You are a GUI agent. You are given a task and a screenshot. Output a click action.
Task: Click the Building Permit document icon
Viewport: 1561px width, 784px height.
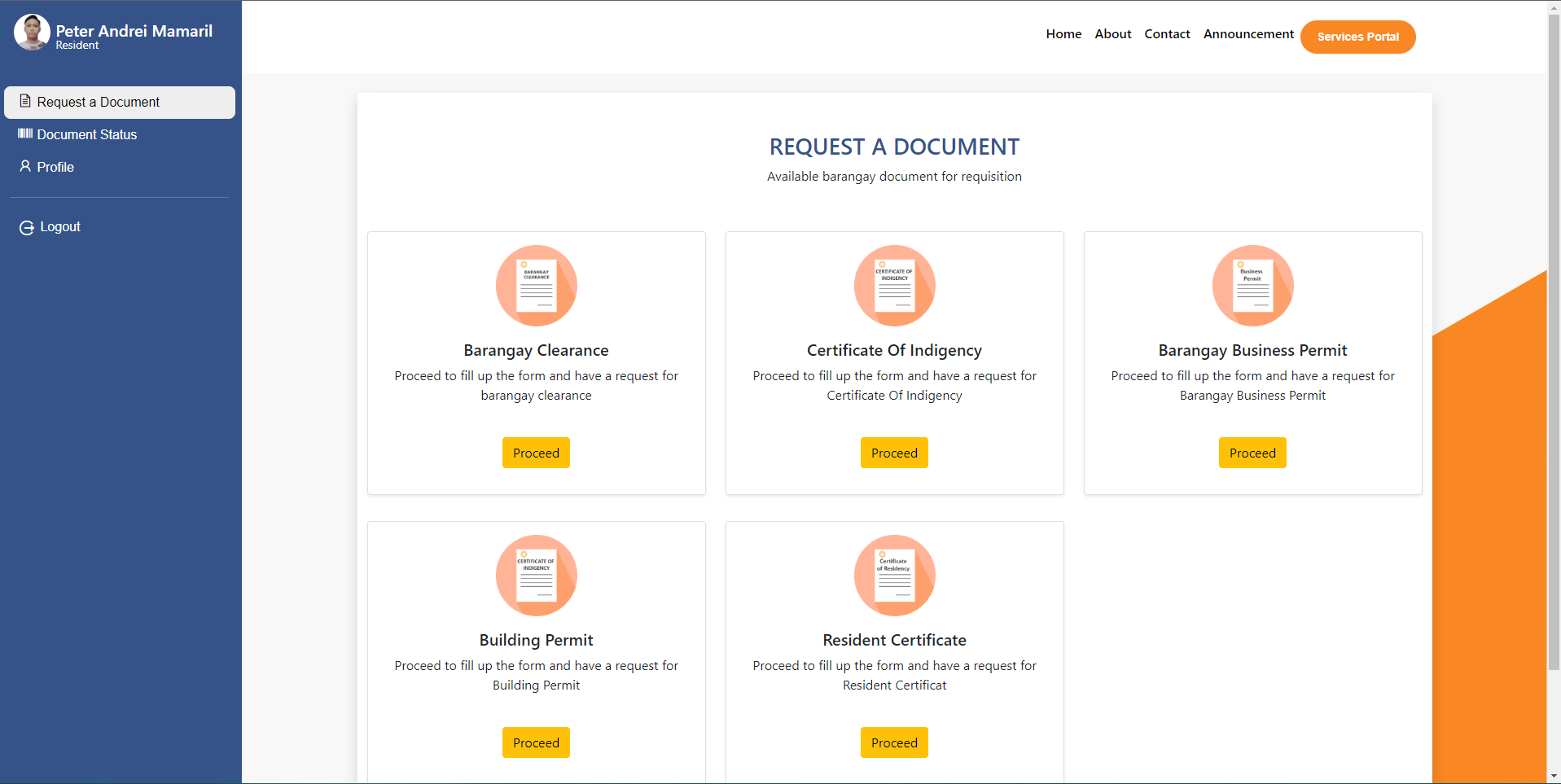536,576
